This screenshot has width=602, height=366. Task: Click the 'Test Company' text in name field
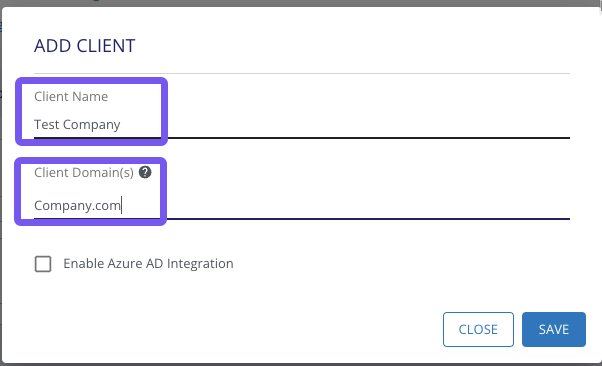pos(77,124)
